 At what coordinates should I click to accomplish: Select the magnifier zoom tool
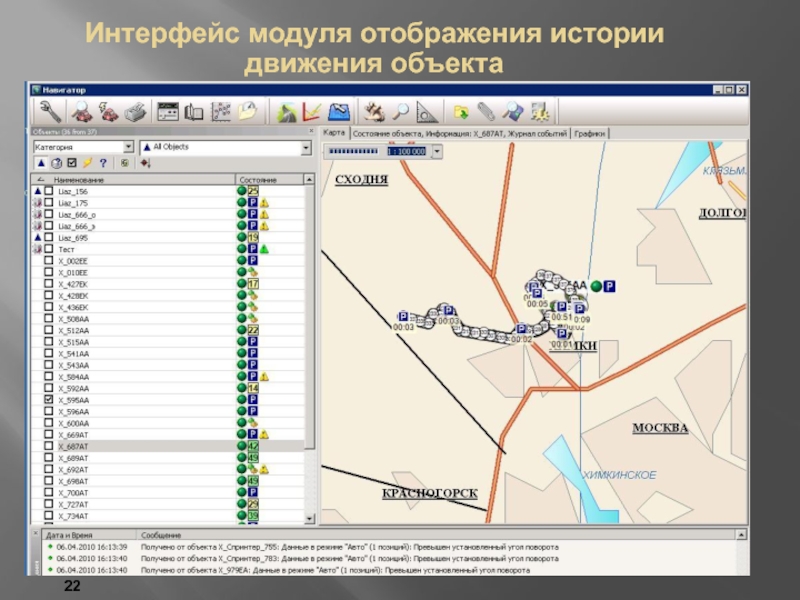[x=401, y=111]
